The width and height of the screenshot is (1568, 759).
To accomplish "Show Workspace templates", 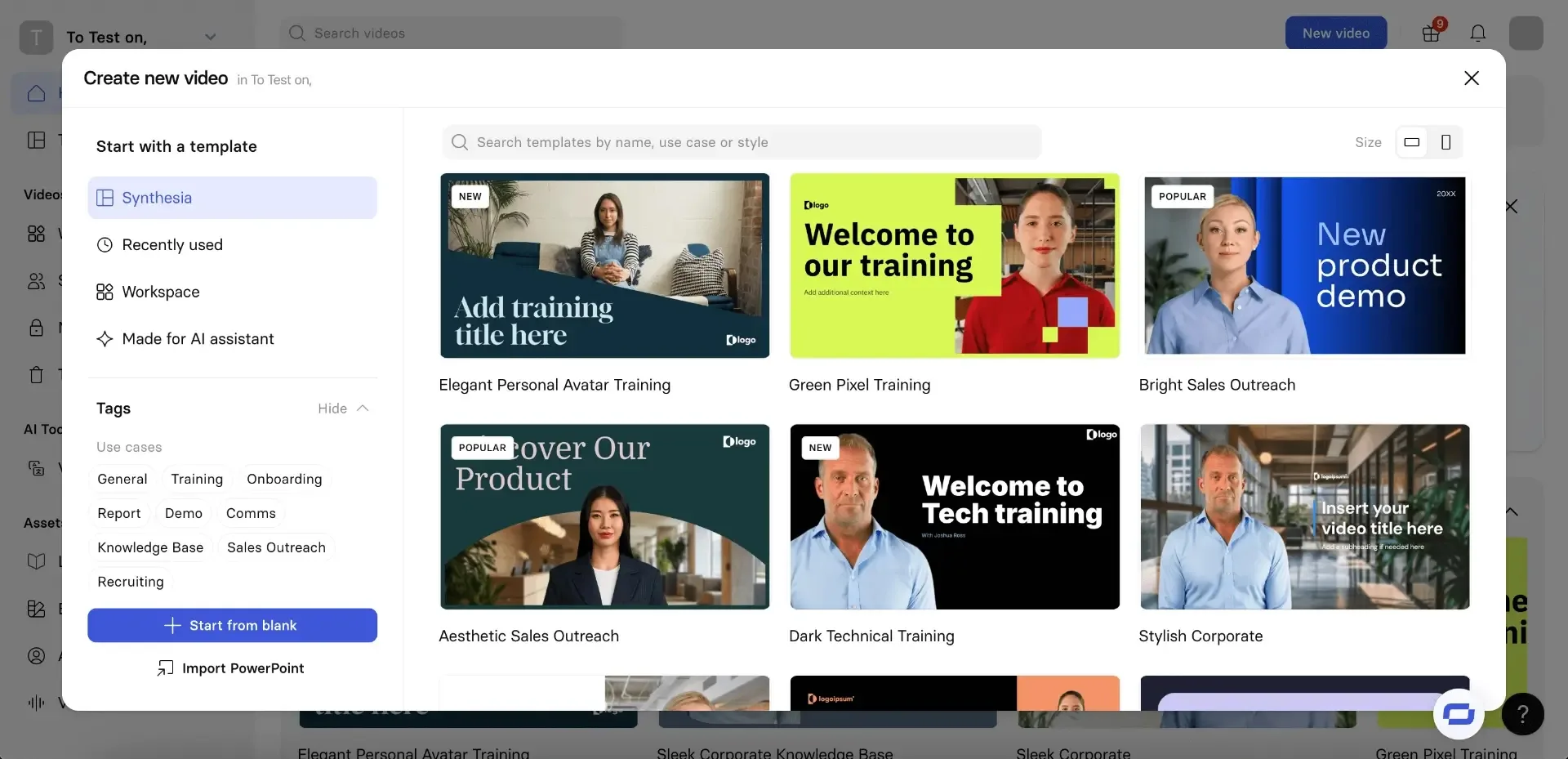I will pos(232,292).
